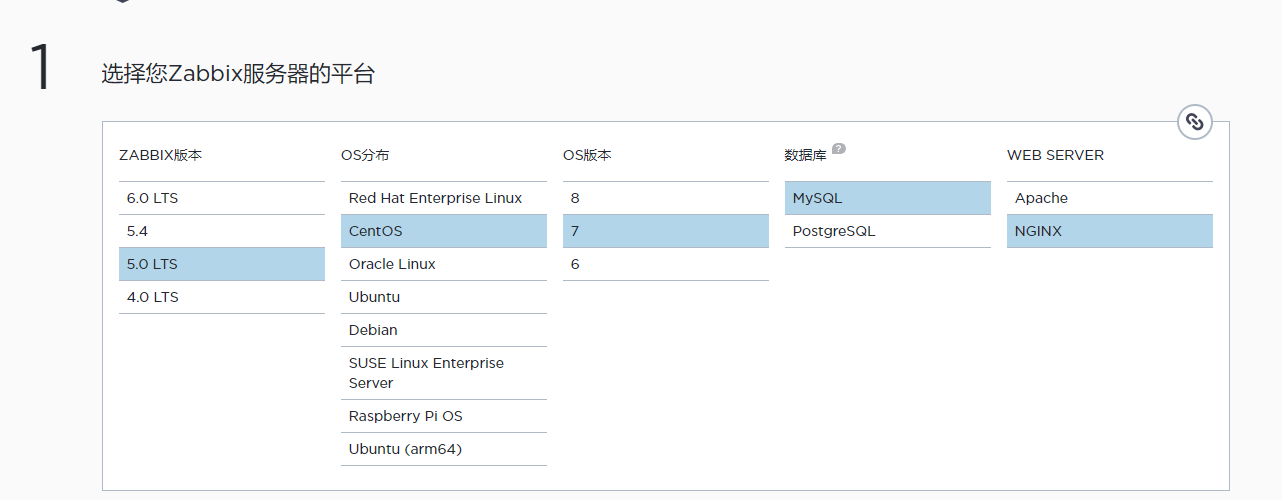Select OS version 8

(666, 198)
